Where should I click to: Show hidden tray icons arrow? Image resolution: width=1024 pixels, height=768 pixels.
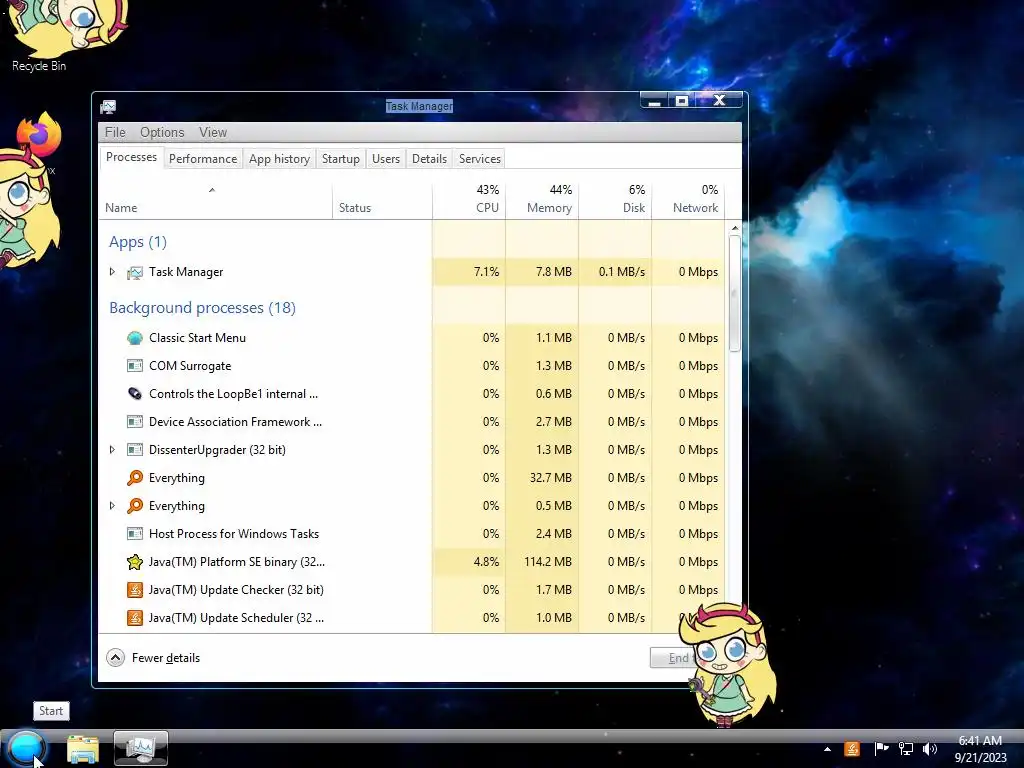pyautogui.click(x=827, y=749)
